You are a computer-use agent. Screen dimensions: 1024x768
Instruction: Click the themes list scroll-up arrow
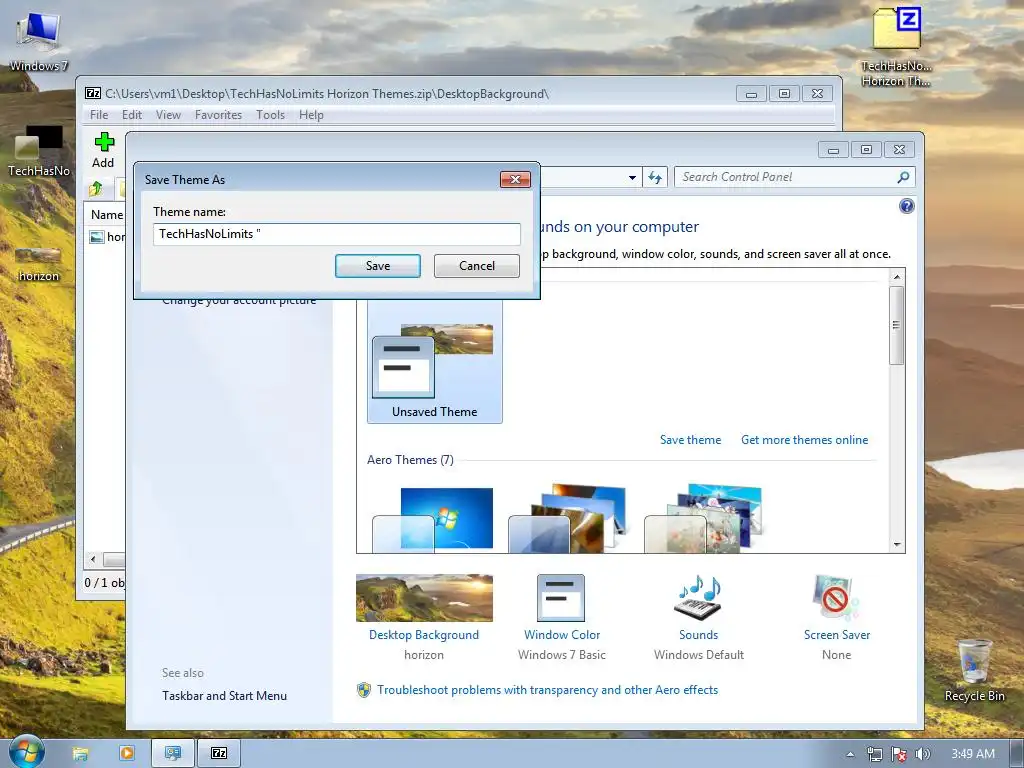(x=897, y=277)
